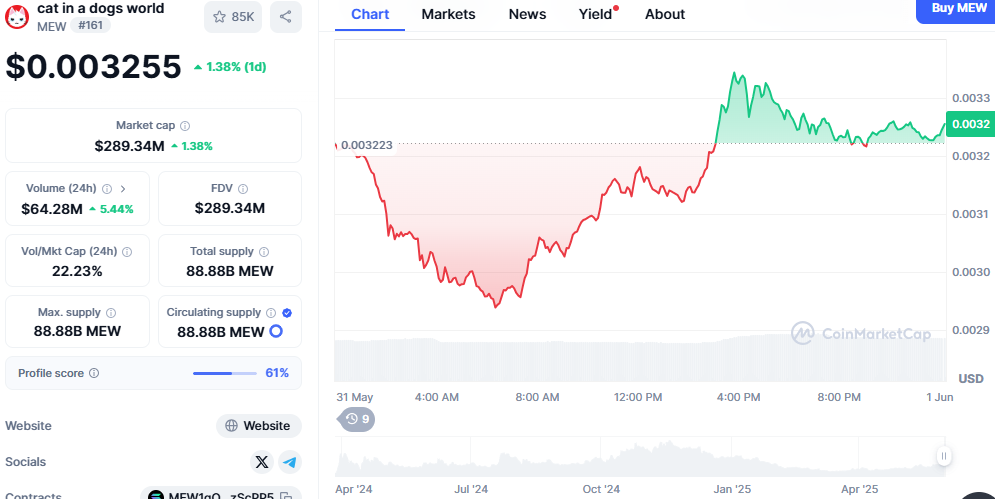Open the Yield tab
This screenshot has width=995, height=499.
point(595,14)
